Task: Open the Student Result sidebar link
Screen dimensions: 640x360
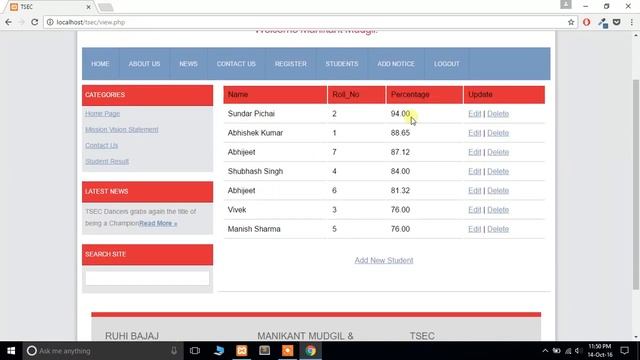Action: (x=107, y=161)
